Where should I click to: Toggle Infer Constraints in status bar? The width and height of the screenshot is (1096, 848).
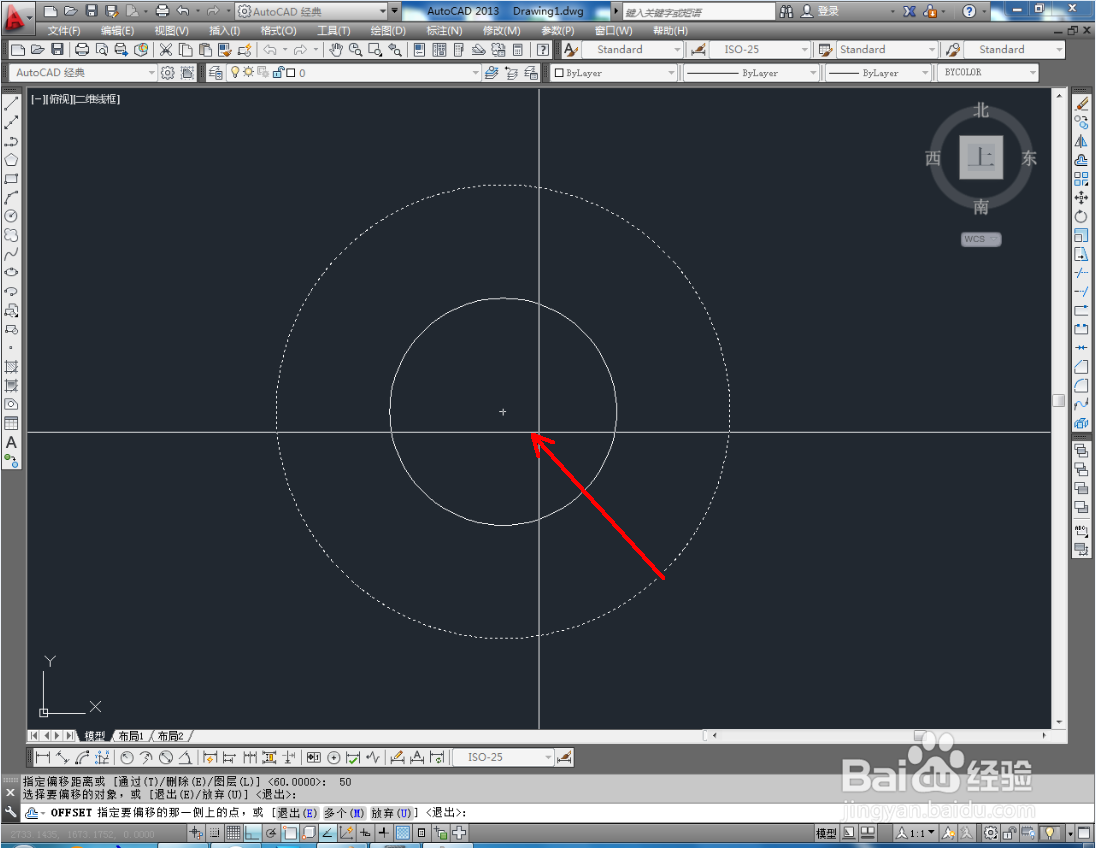pos(196,833)
